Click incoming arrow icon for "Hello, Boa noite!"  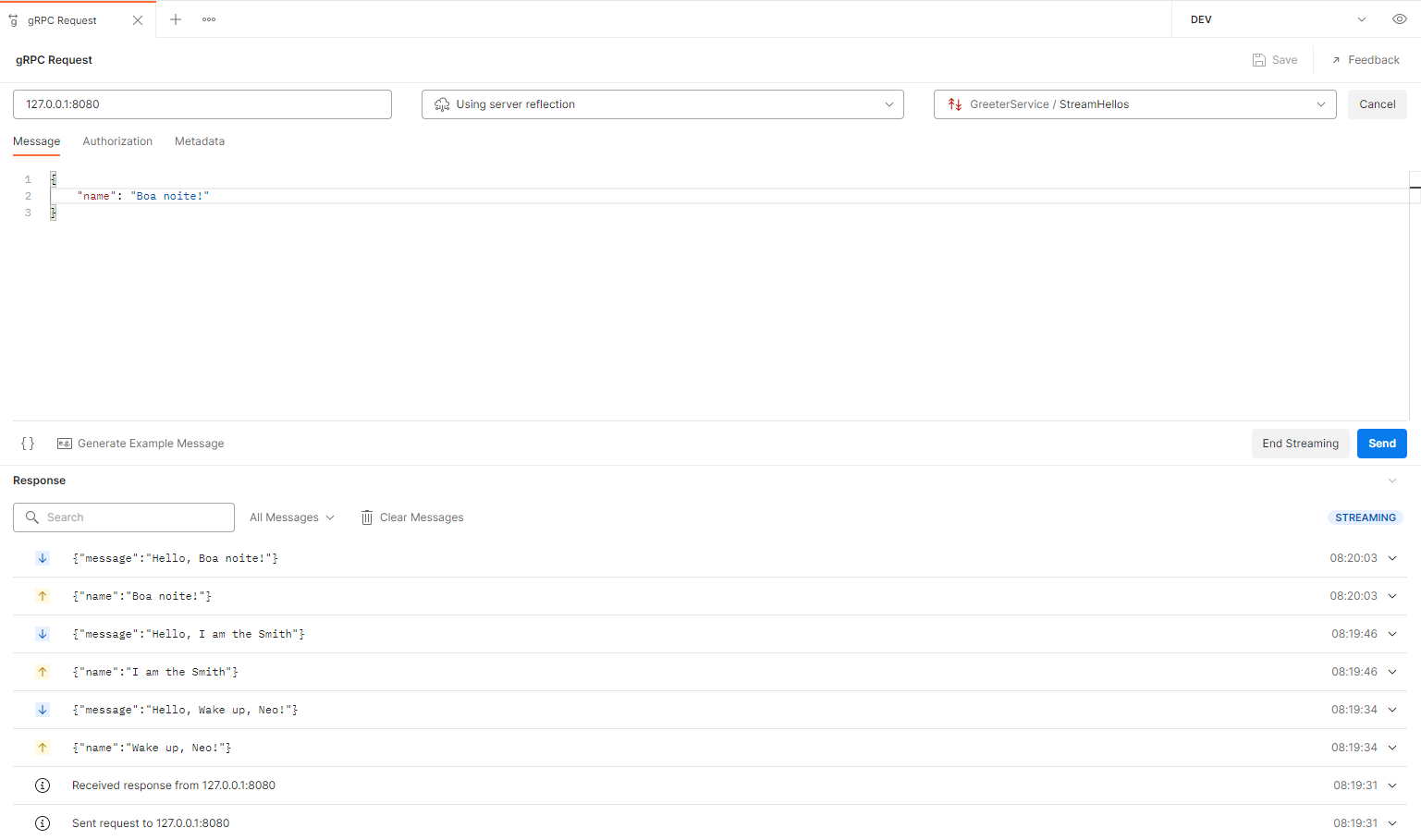[43, 558]
